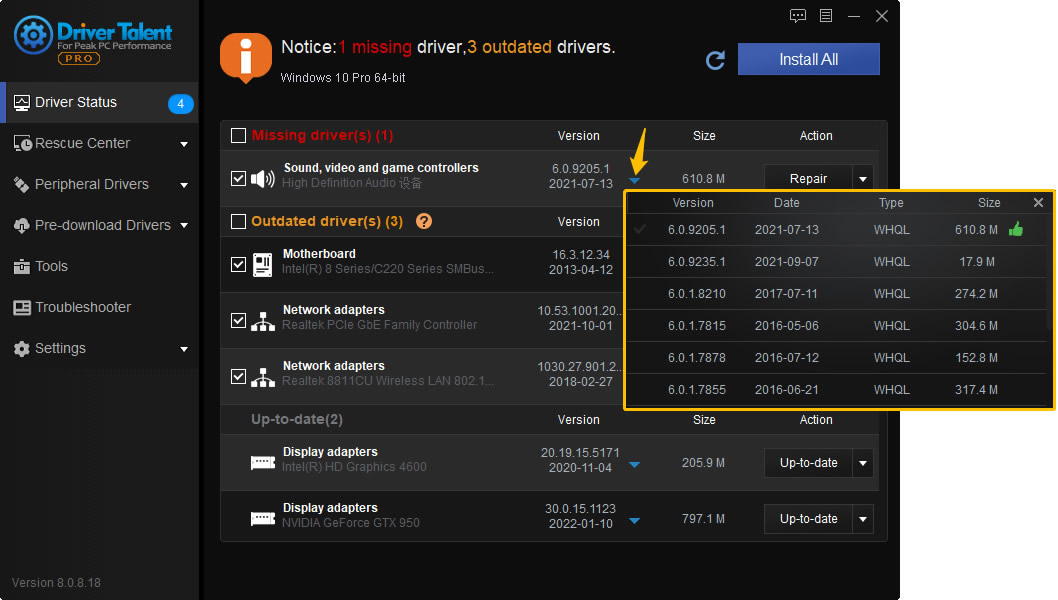Click the Rescue Center clock icon
Screen dimensions: 1058x600
22,143
